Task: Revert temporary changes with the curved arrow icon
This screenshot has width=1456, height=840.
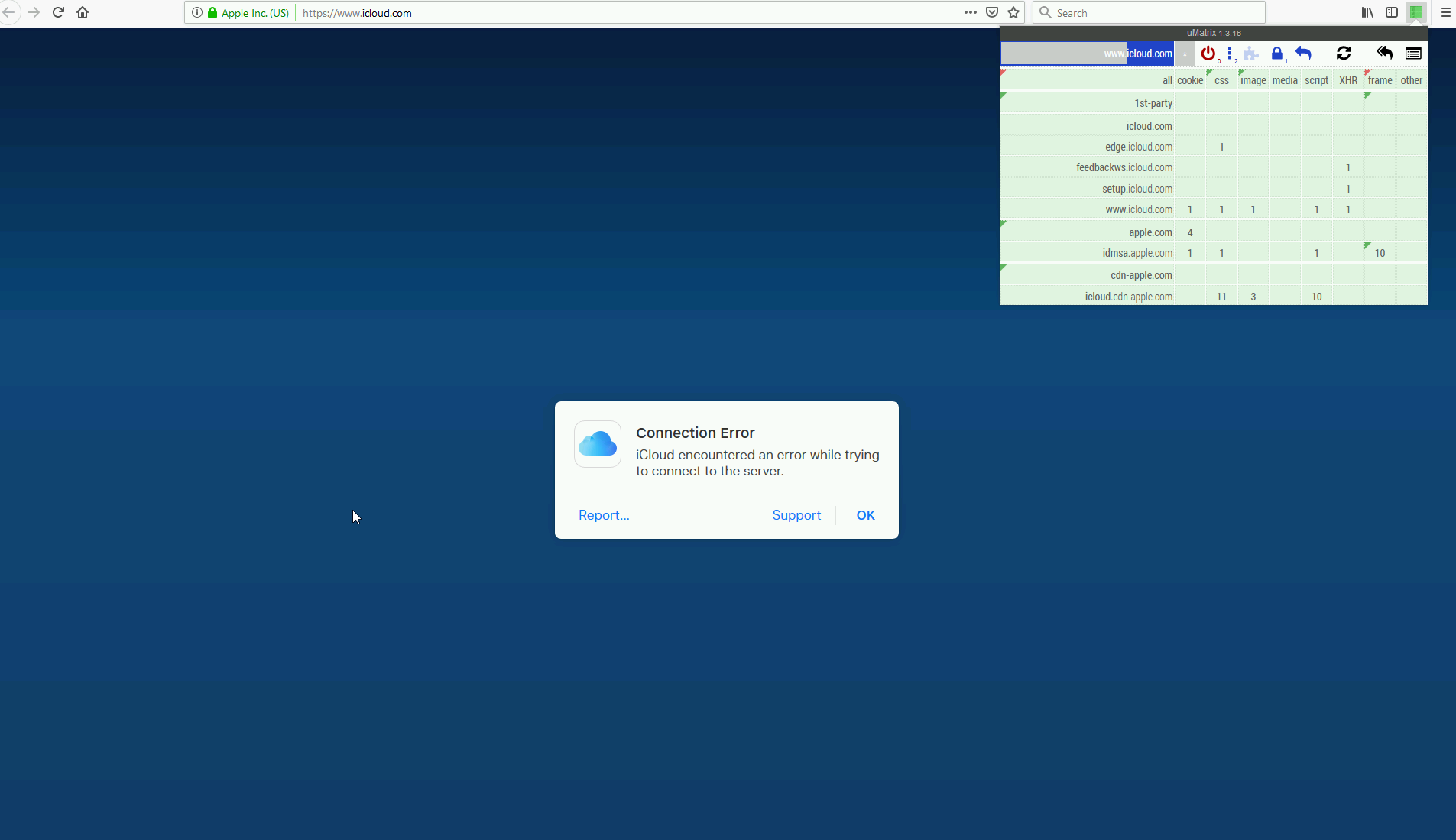Action: [x=1304, y=54]
